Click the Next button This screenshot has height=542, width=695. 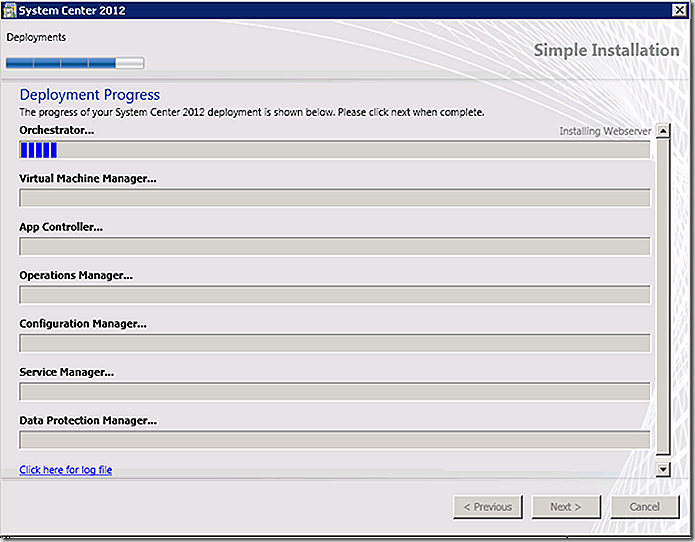566,507
